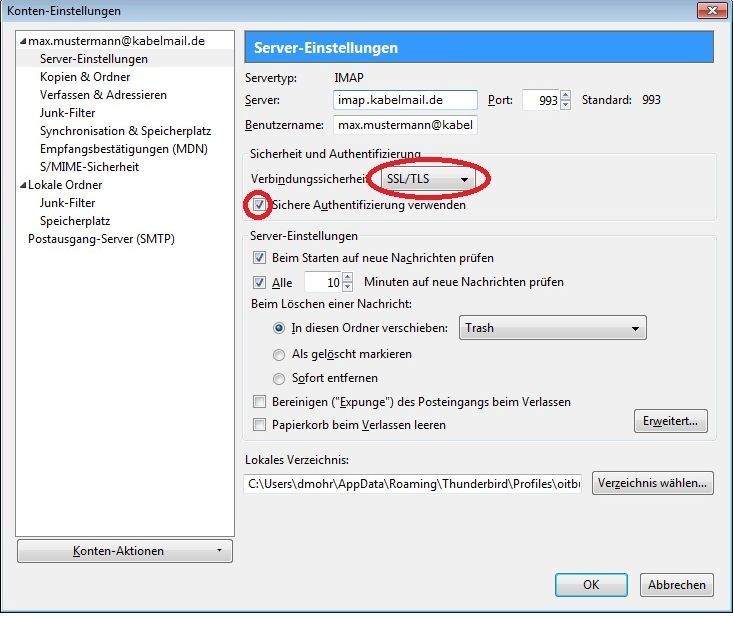Toggle Sichere Authentifizierung verwenden checkbox
The image size is (733, 618).
(259, 205)
